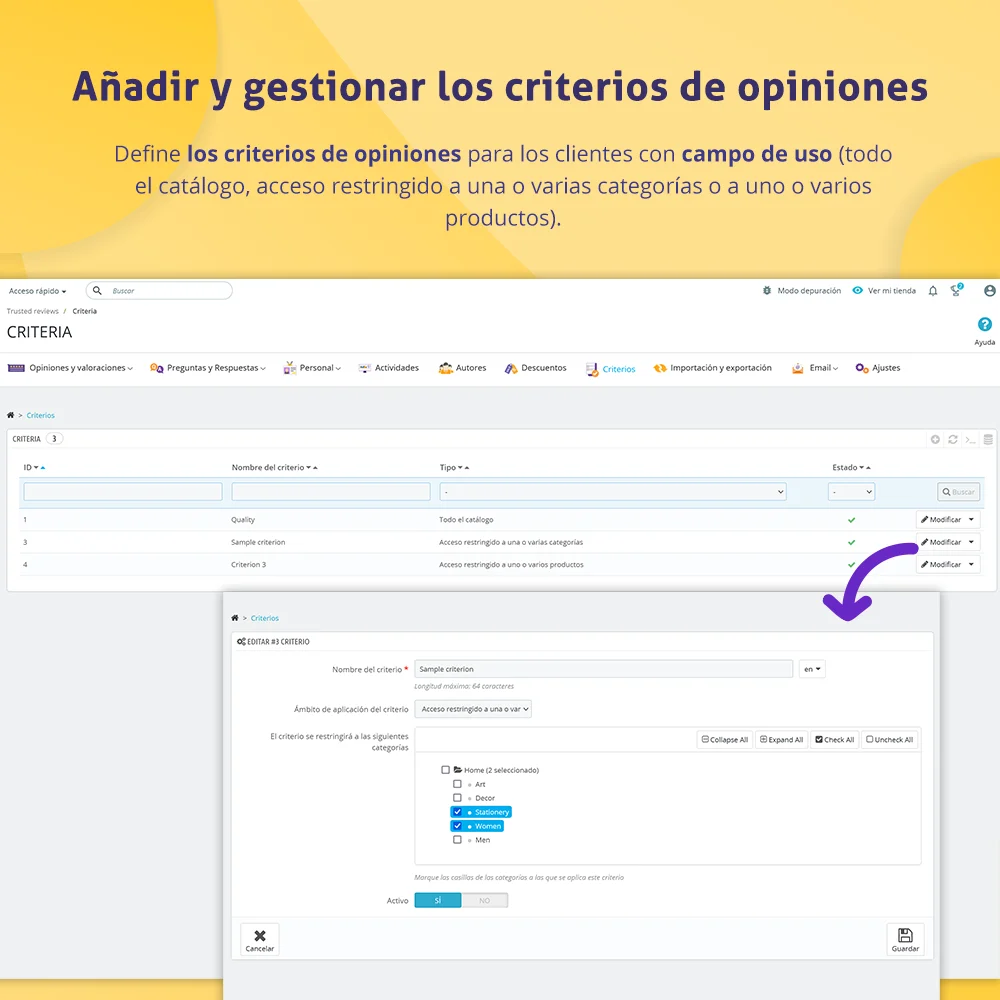The height and width of the screenshot is (1000, 1000).
Task: Refresh the criteria list
Action: pos(953,439)
